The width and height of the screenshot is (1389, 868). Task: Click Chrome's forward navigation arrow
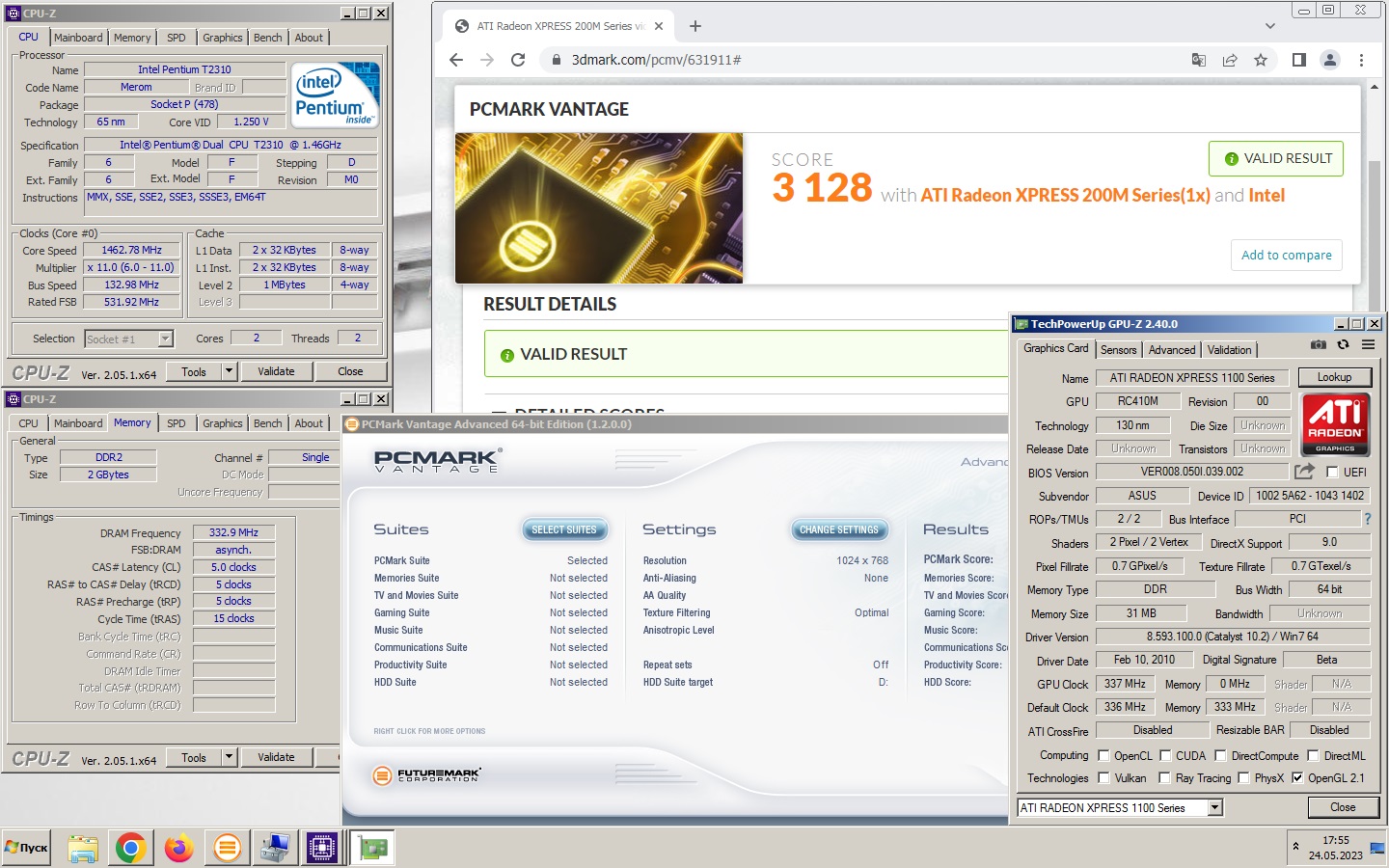tap(487, 60)
